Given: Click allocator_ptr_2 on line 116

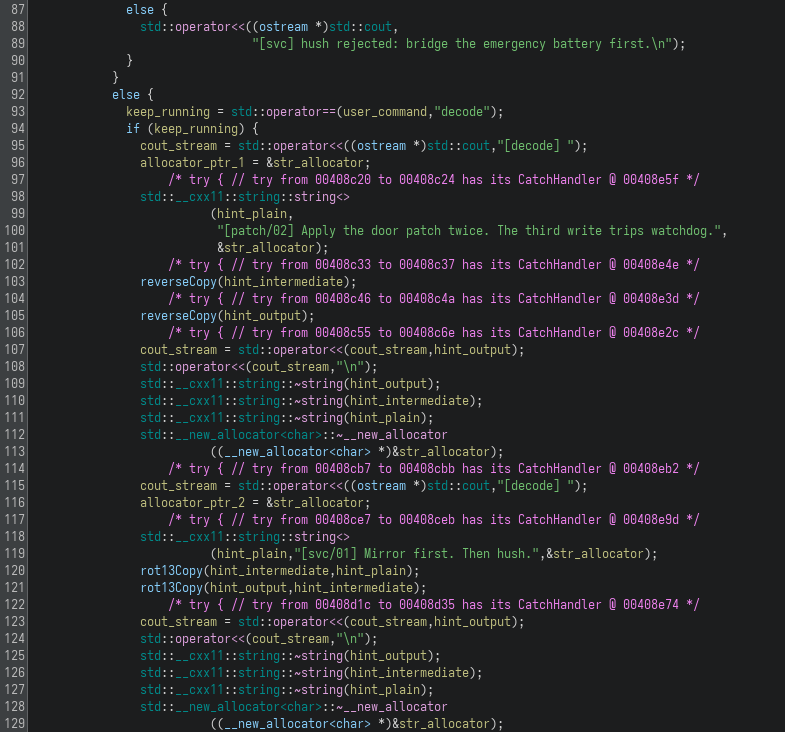Looking at the screenshot, I should pyautogui.click(x=192, y=502).
